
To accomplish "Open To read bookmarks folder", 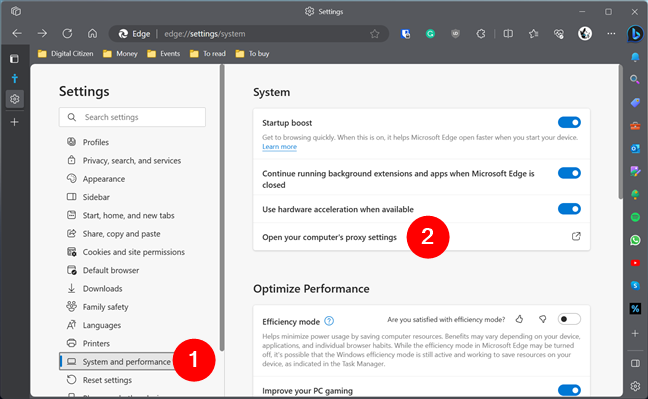I will pos(208,53).
